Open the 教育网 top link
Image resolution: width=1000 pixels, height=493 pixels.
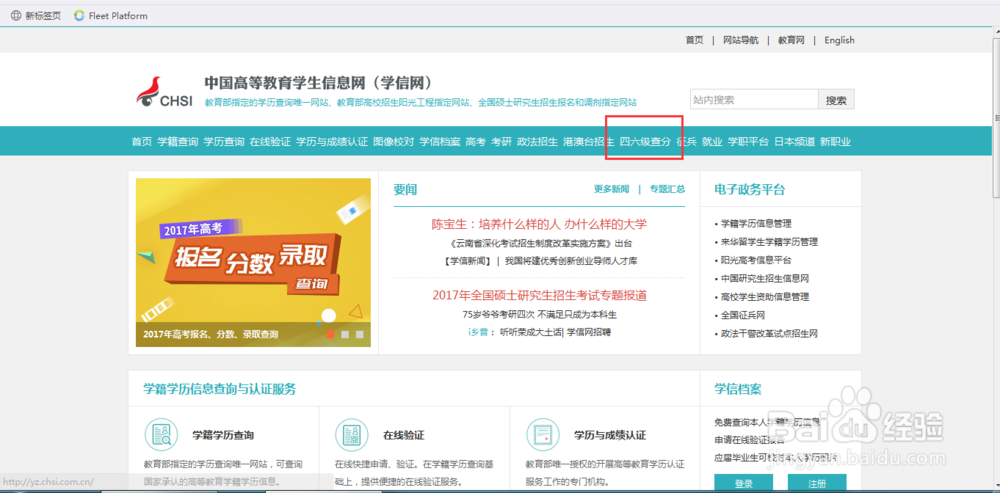[x=791, y=40]
